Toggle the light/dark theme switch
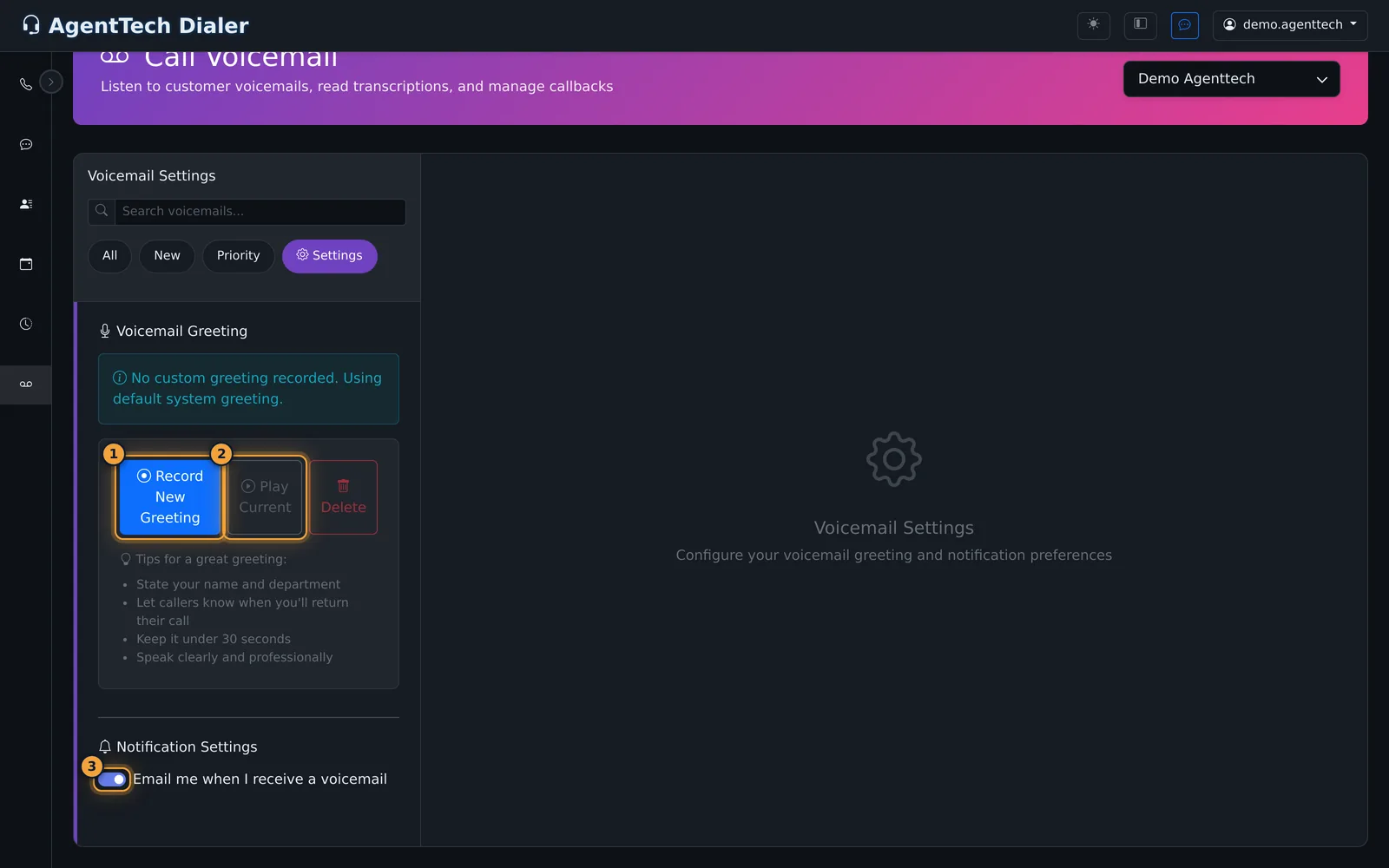This screenshot has width=1389, height=868. 1094,24
